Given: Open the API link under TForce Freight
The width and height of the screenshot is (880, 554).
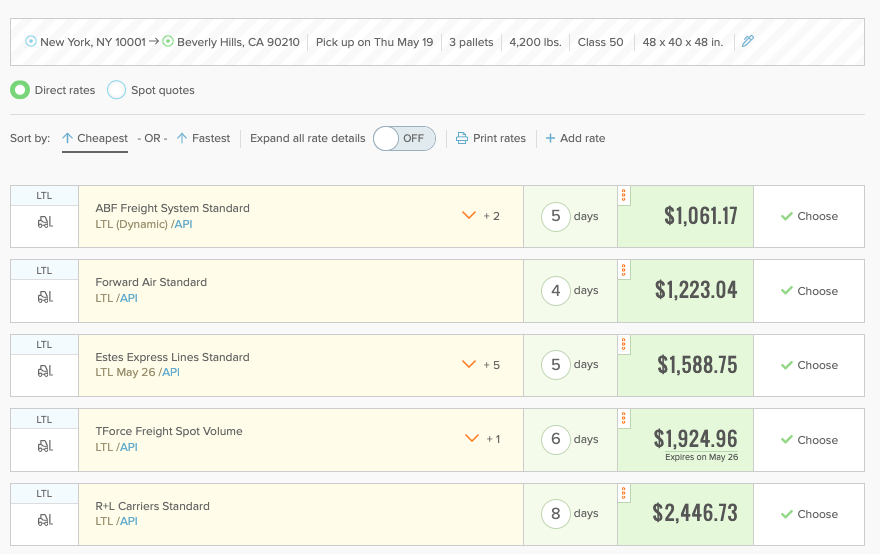Looking at the screenshot, I should click(129, 447).
